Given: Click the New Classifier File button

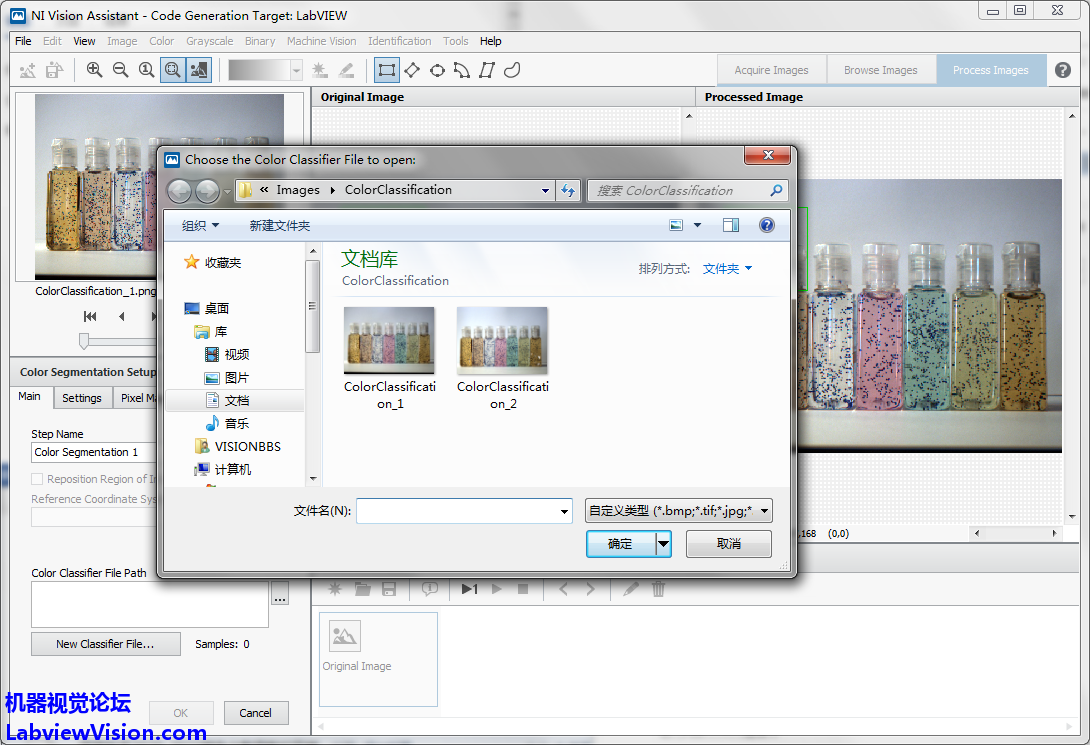Looking at the screenshot, I should coord(105,644).
